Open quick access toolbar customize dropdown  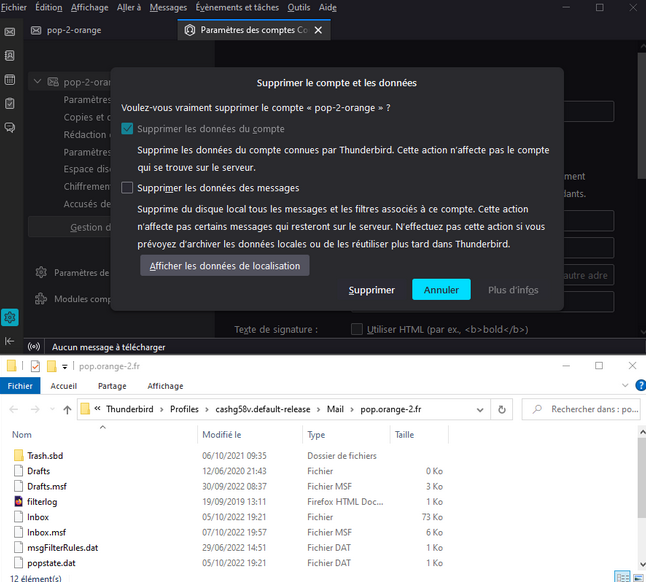coord(65,366)
